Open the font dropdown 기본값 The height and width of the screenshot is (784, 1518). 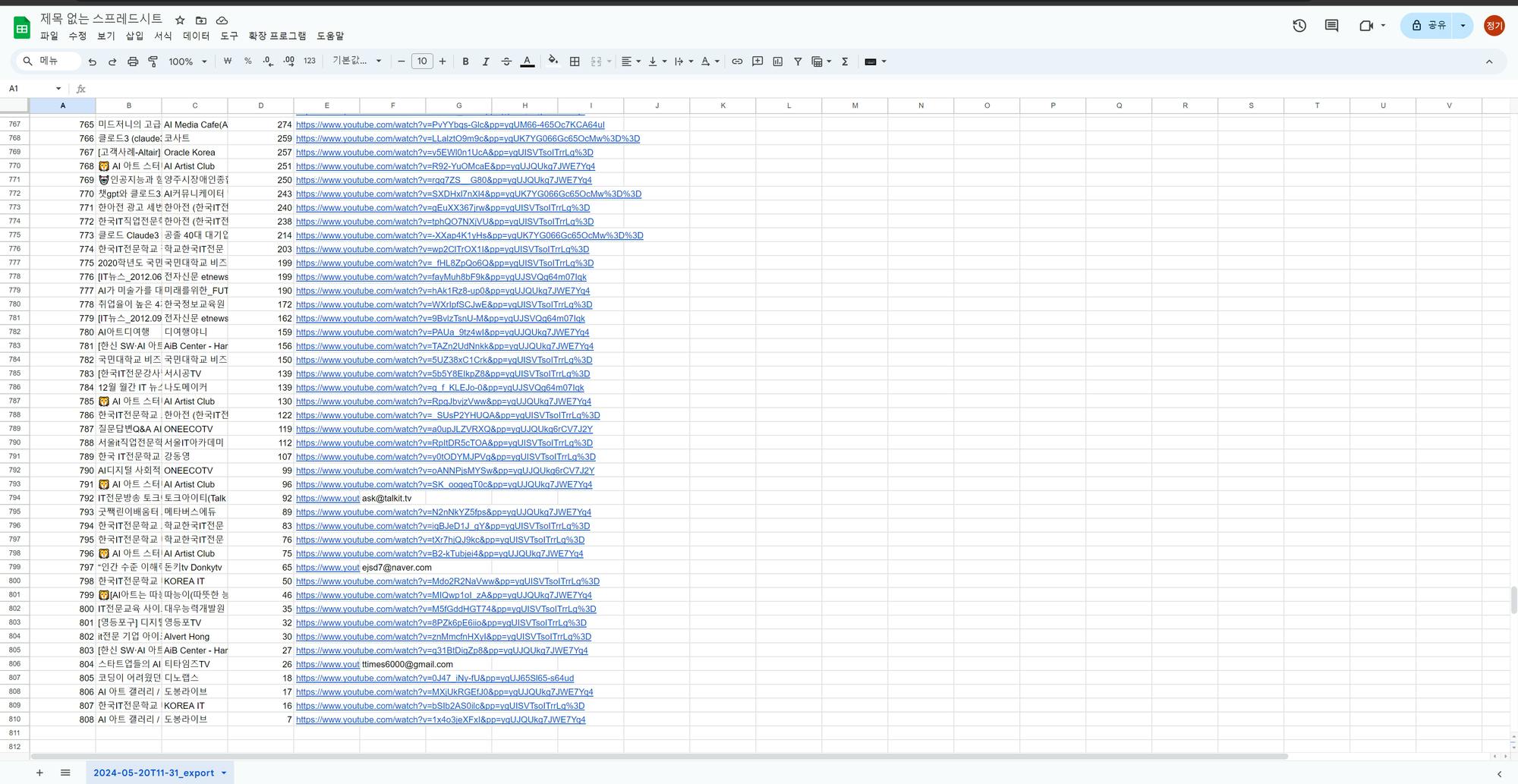click(x=357, y=61)
